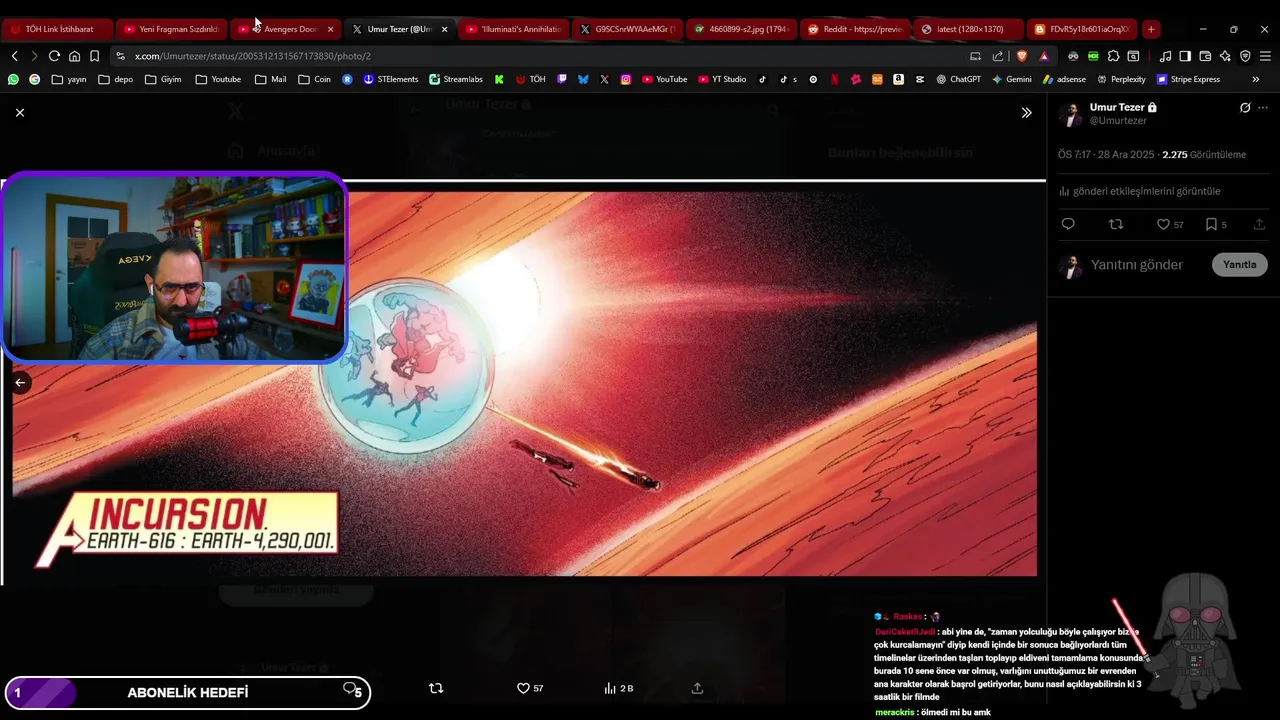Switch to the 'TÖH Link İstihbarat' tab
The width and height of the screenshot is (1280, 720).
(x=58, y=29)
